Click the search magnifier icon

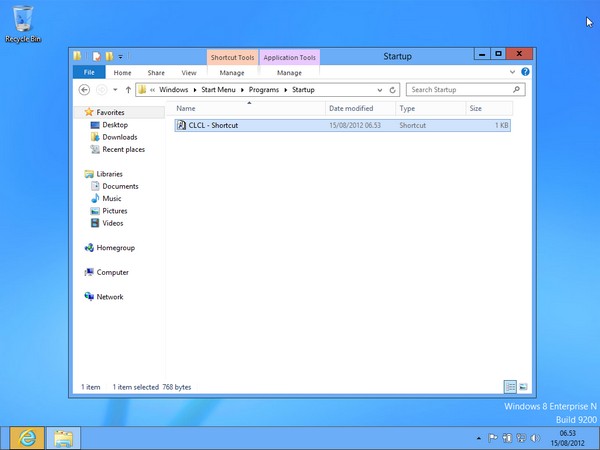coord(517,90)
